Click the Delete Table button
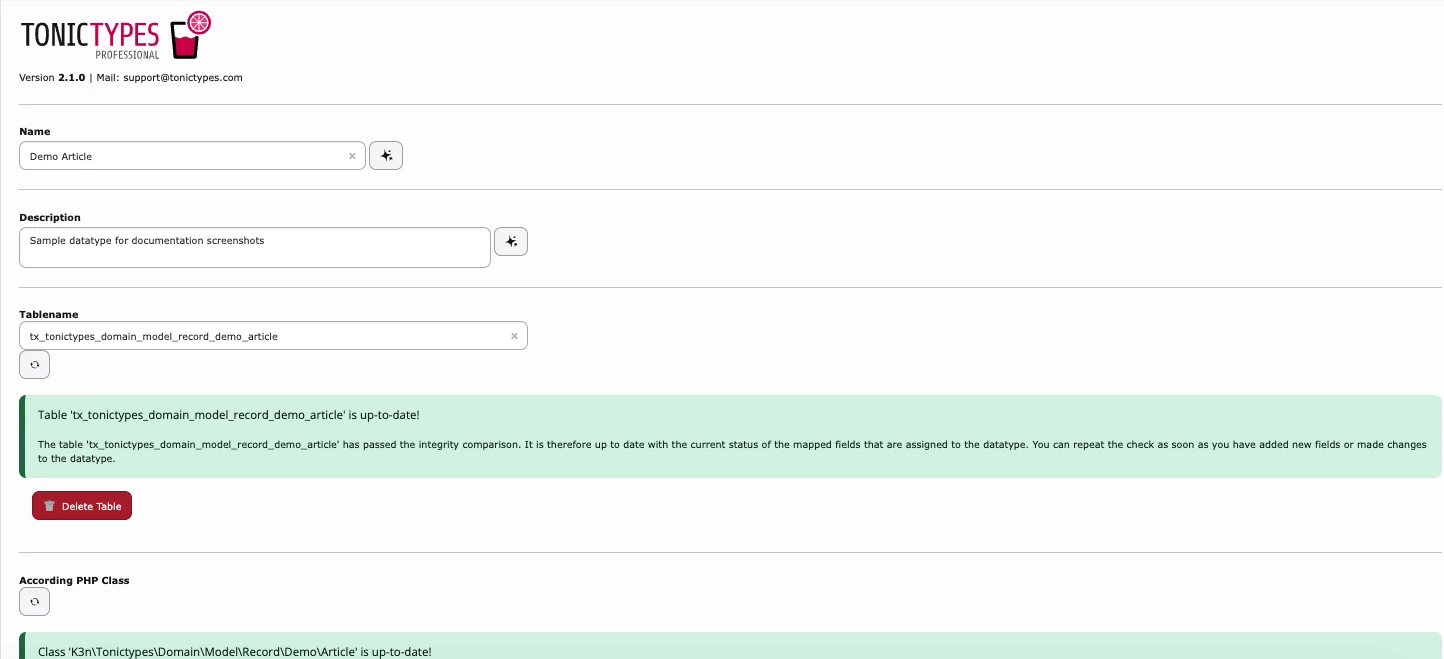The image size is (1444, 659). 82,506
